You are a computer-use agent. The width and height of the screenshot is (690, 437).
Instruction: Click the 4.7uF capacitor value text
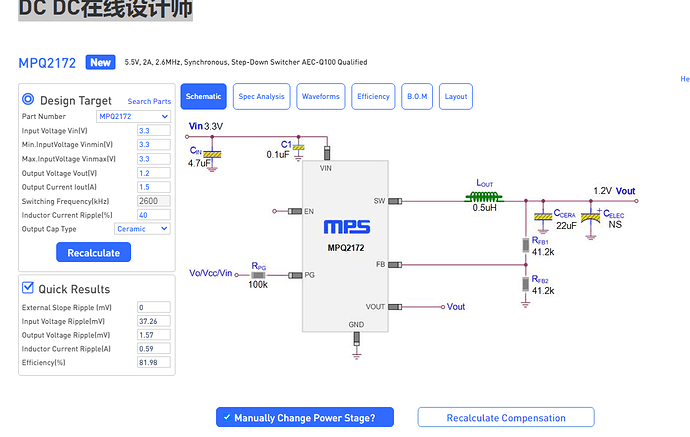[x=199, y=163]
